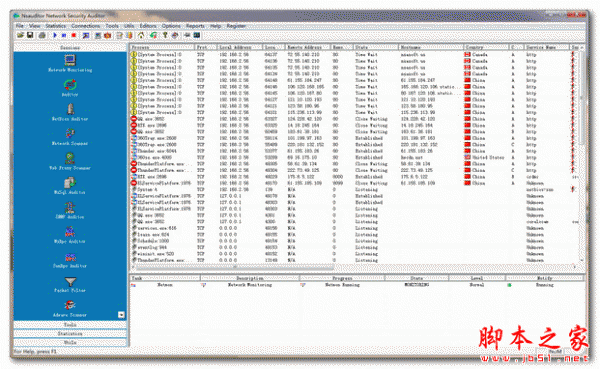Expand the Tools sidebar group

point(70,325)
